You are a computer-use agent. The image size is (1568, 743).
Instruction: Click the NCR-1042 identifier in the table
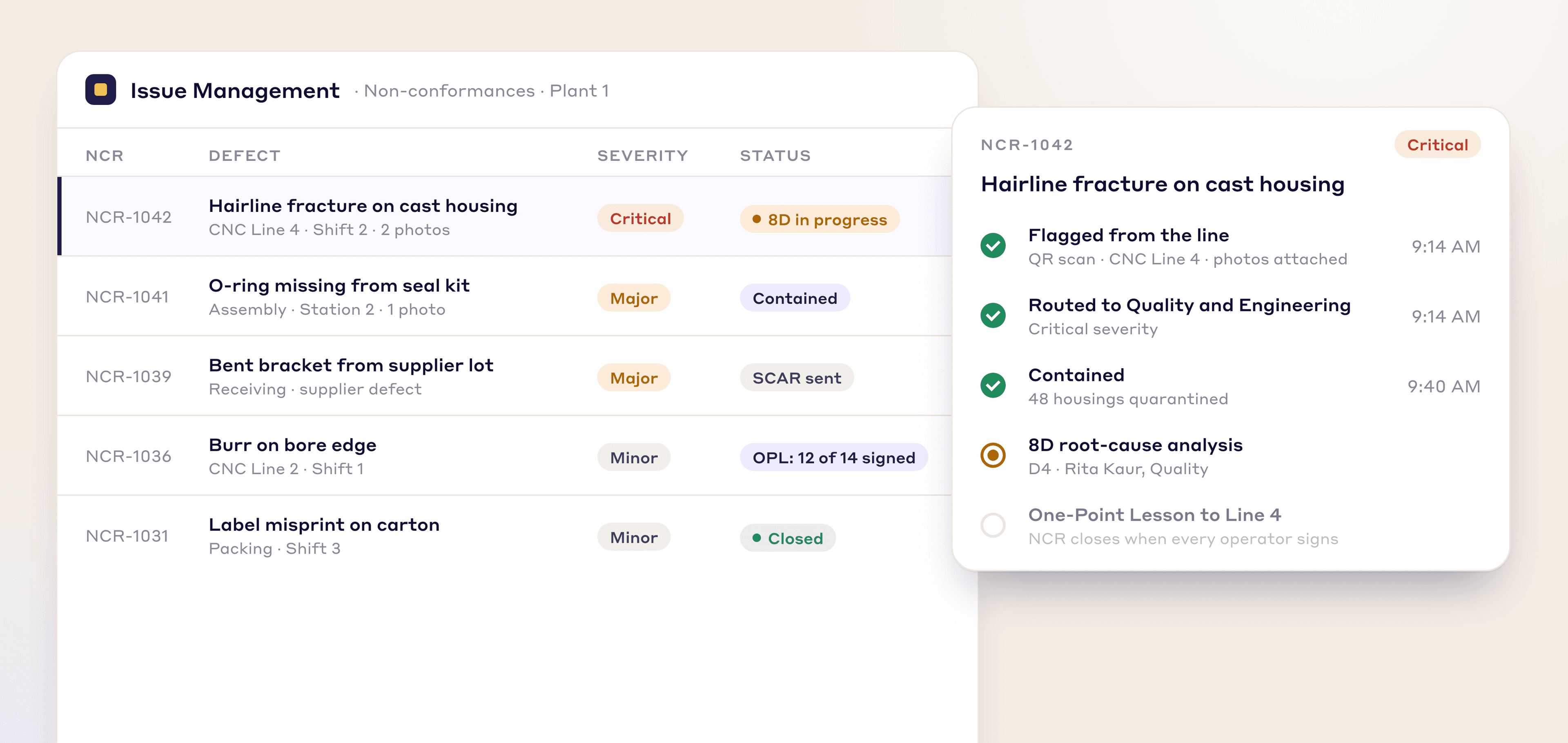(129, 217)
